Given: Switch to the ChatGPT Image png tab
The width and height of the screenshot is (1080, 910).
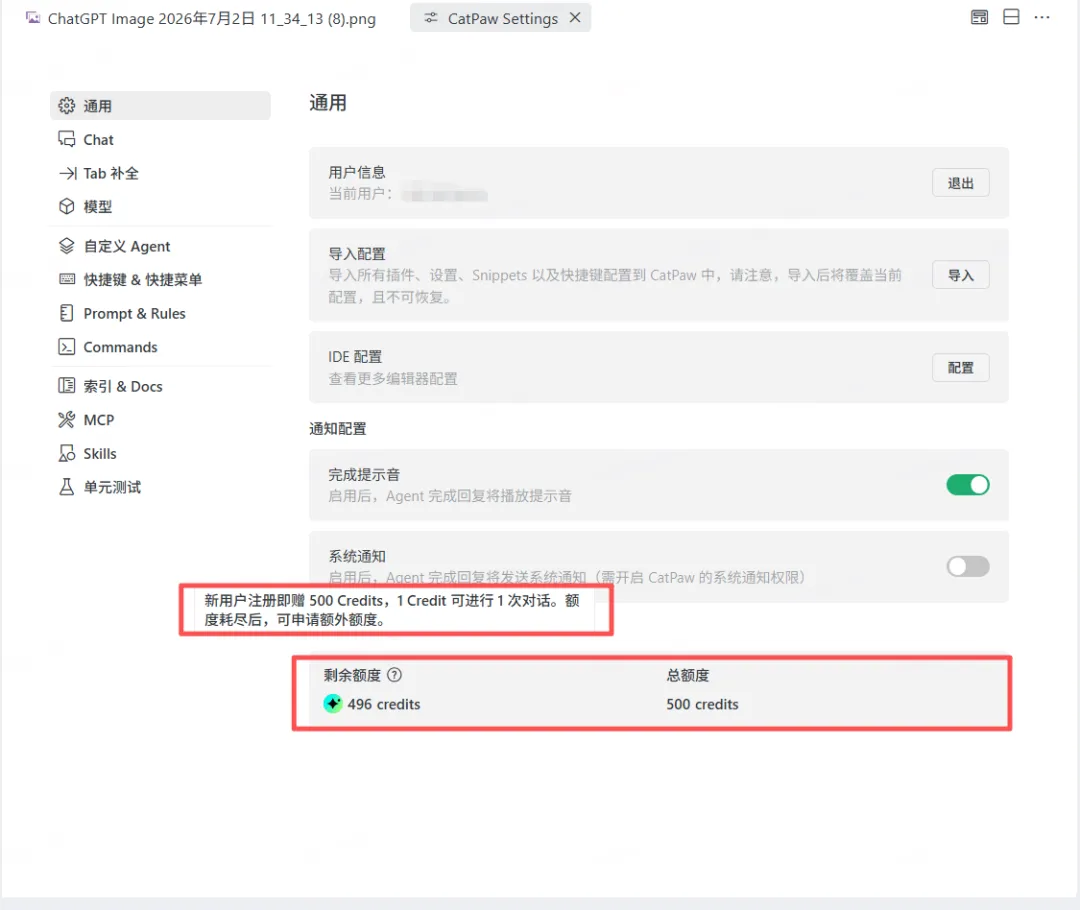Looking at the screenshot, I should [x=201, y=18].
